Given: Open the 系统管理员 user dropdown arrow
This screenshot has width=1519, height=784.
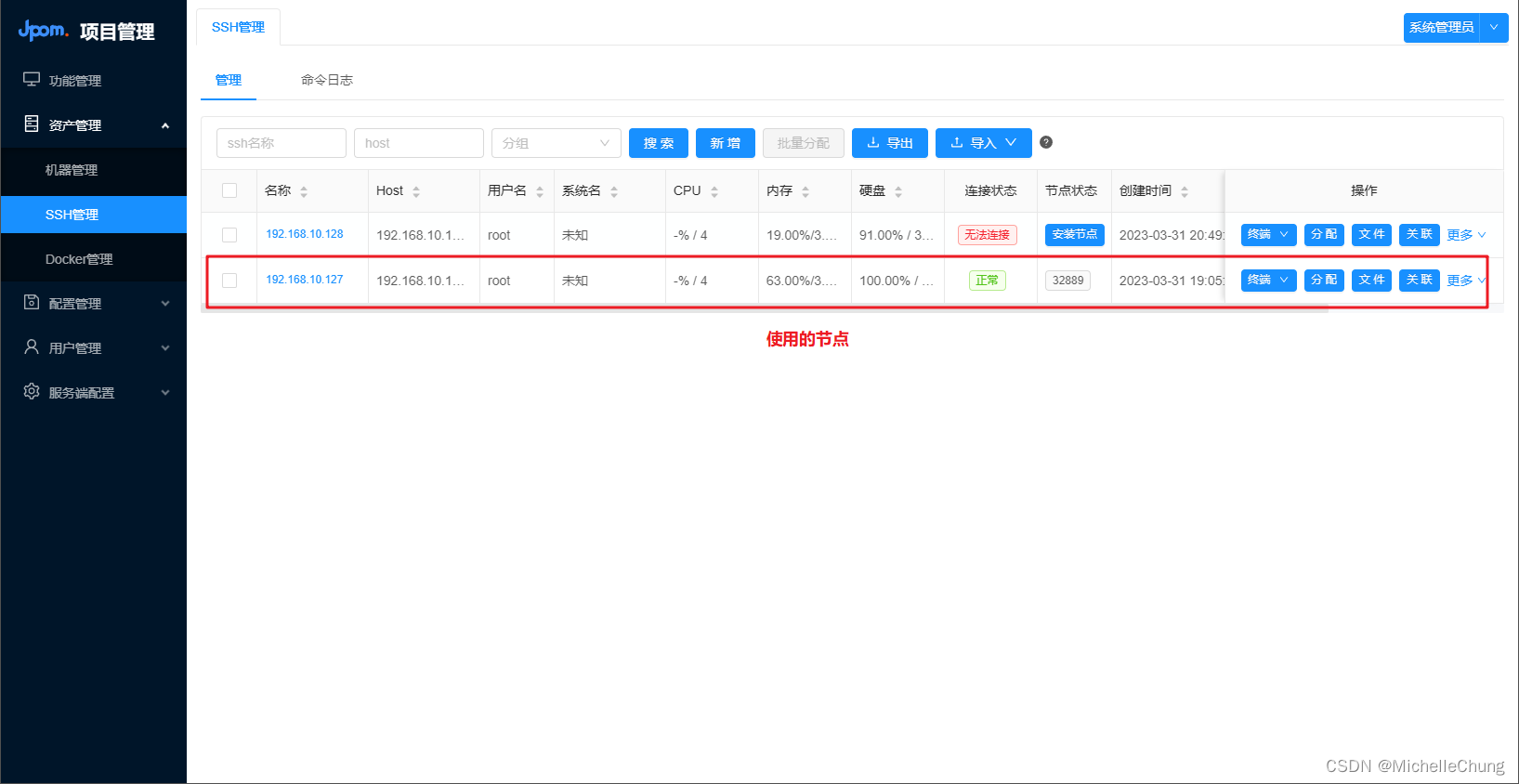Looking at the screenshot, I should click(1494, 27).
